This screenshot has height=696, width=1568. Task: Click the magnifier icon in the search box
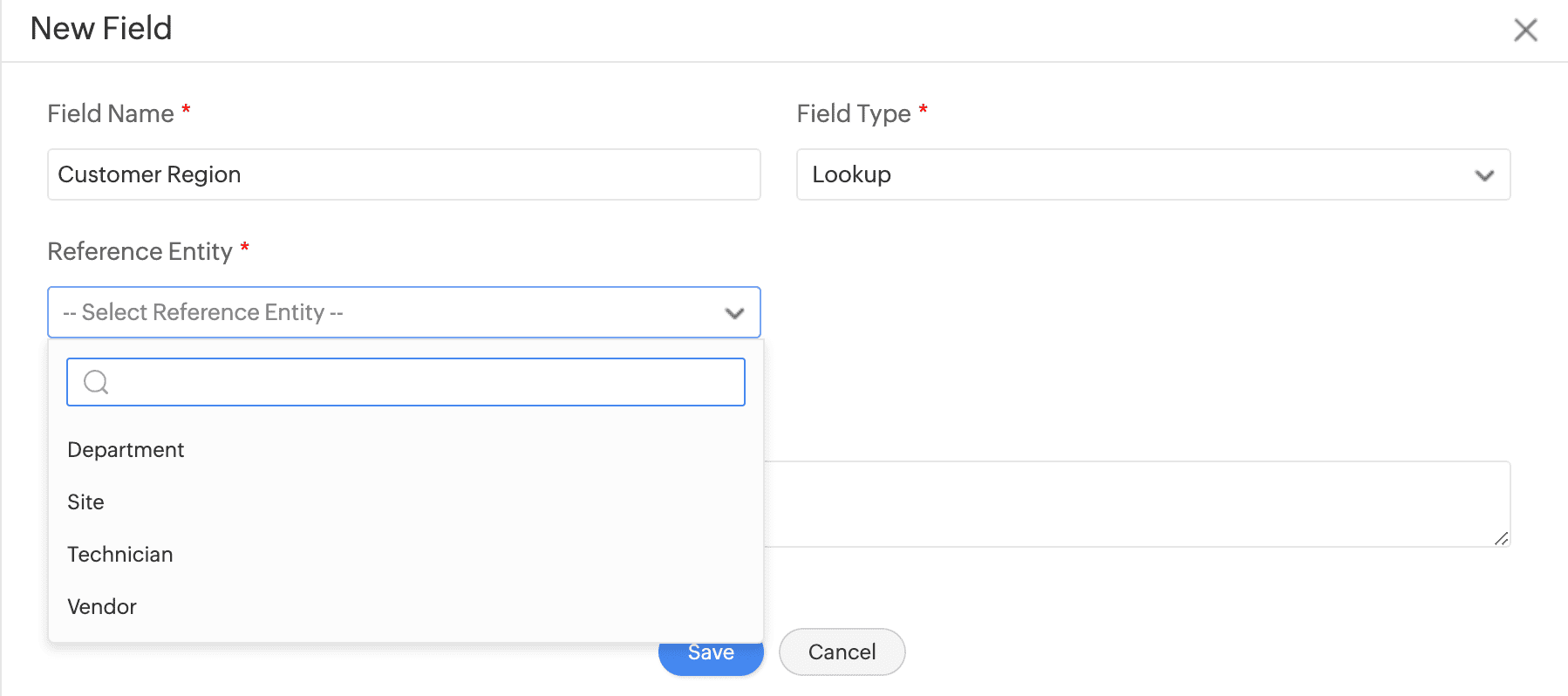click(96, 382)
